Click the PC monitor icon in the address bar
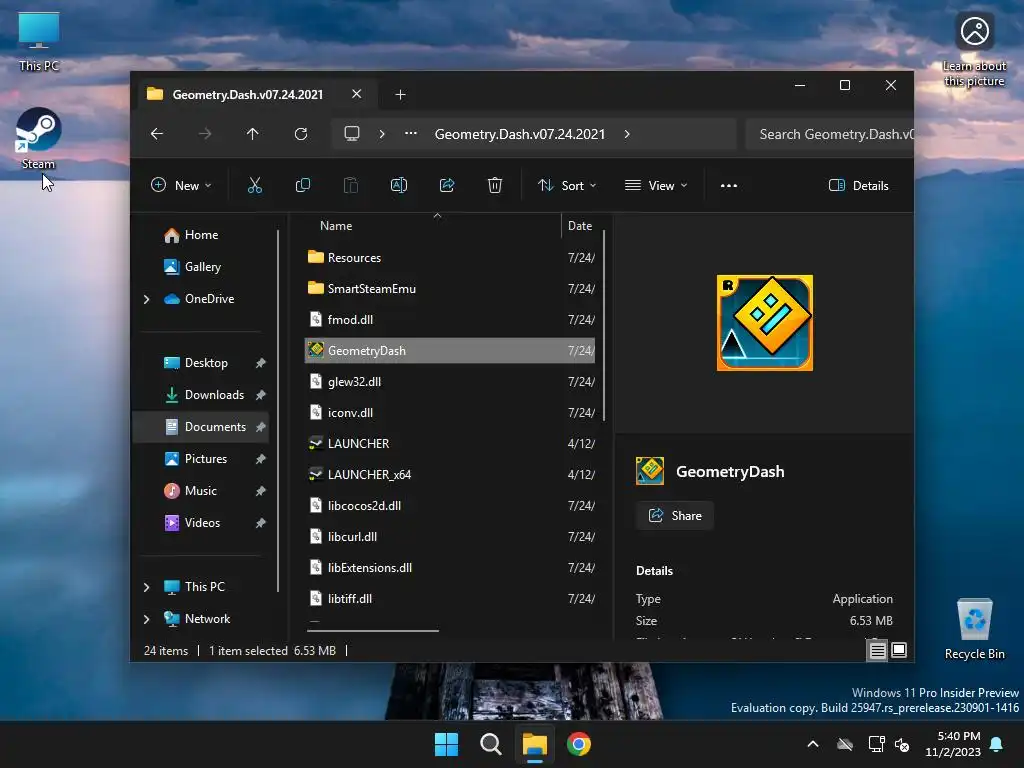 [352, 134]
